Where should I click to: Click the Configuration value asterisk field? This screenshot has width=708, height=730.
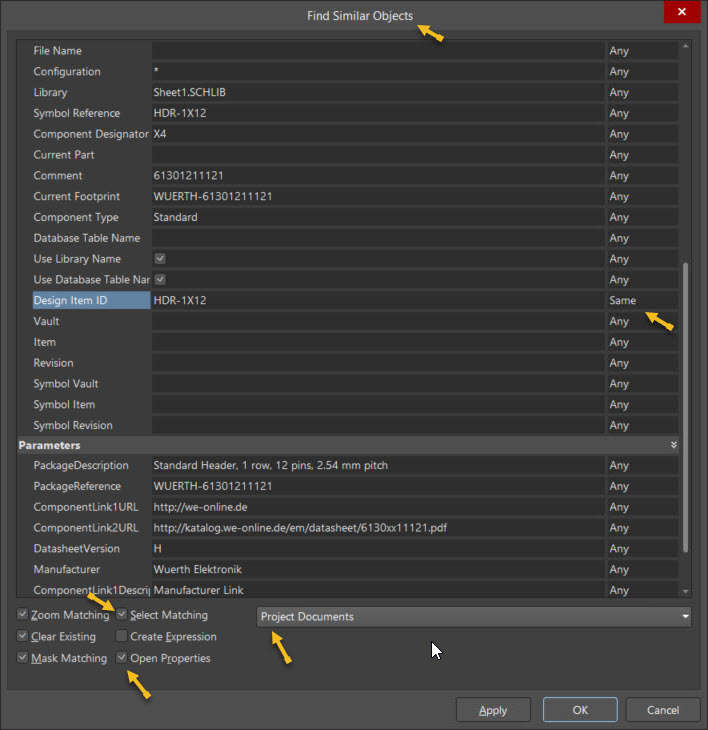[x=378, y=72]
